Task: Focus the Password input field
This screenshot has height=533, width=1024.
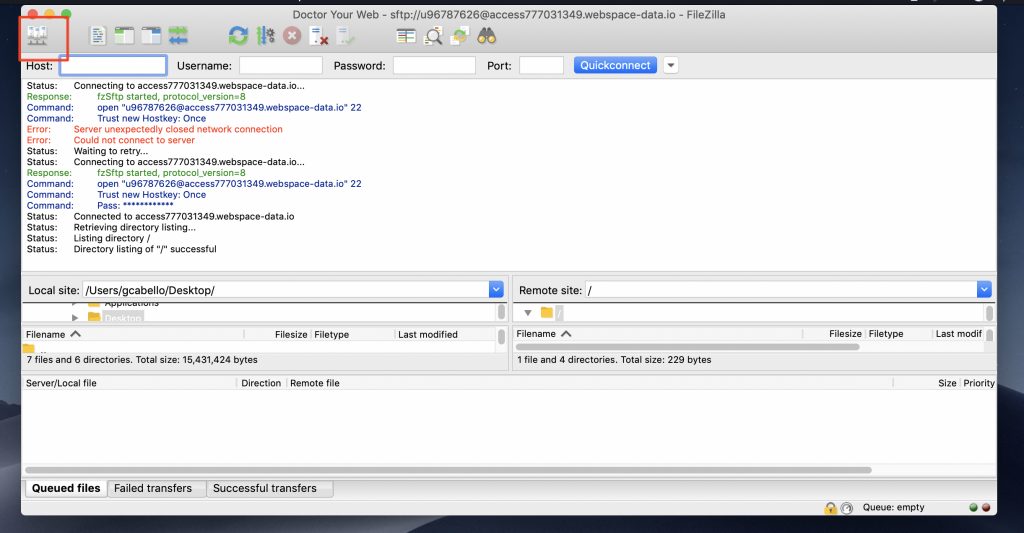Action: [434, 65]
